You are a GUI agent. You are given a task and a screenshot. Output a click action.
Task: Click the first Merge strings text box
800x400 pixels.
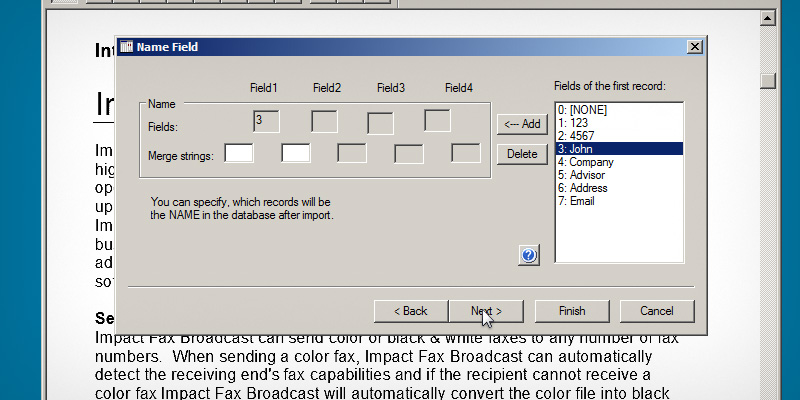pos(239,153)
